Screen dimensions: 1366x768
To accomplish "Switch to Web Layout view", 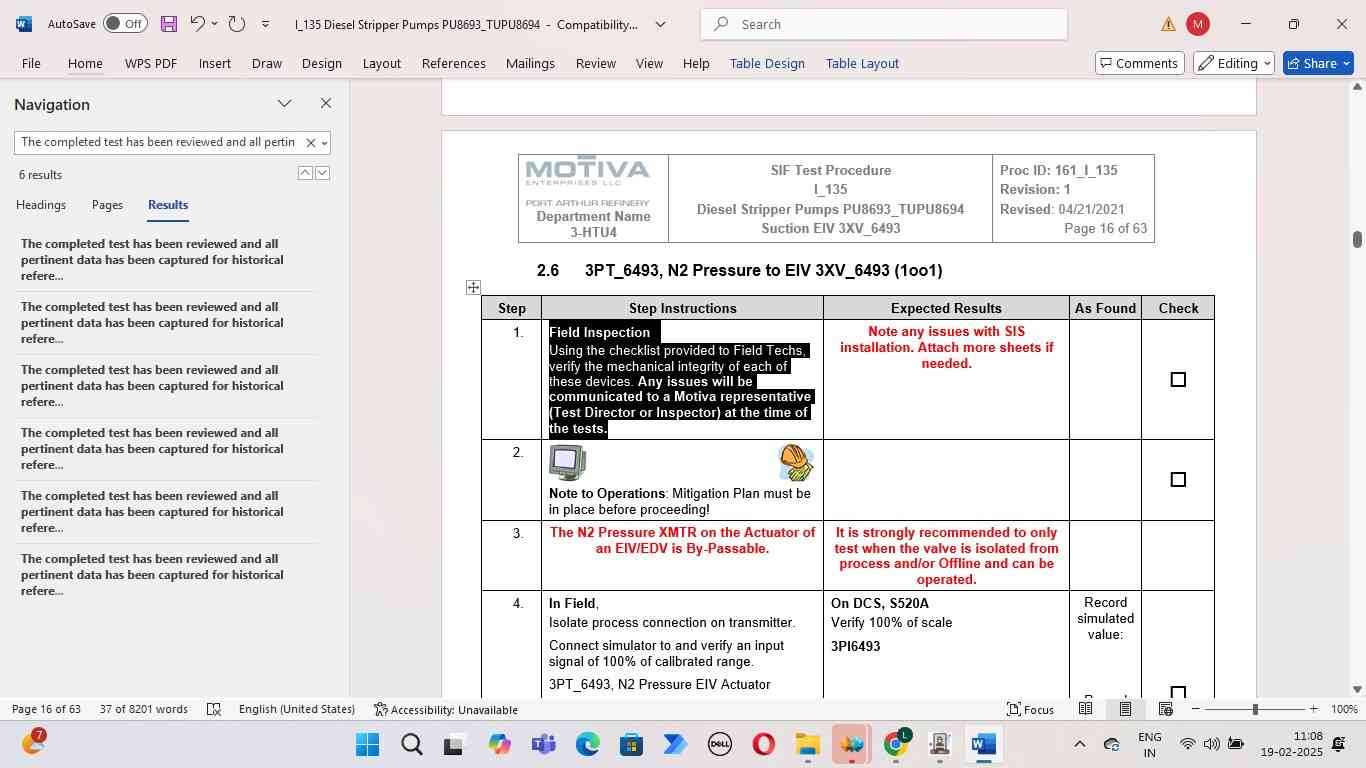I will tap(1165, 709).
